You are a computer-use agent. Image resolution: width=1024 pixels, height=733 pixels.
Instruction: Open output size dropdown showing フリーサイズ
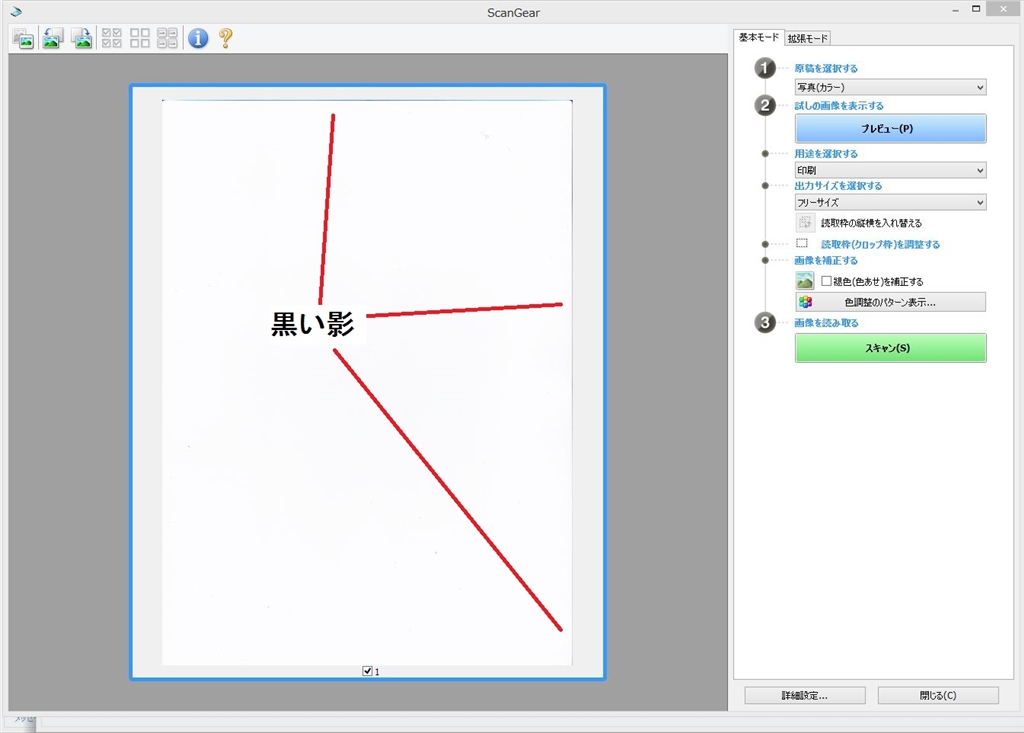pyautogui.click(x=890, y=203)
